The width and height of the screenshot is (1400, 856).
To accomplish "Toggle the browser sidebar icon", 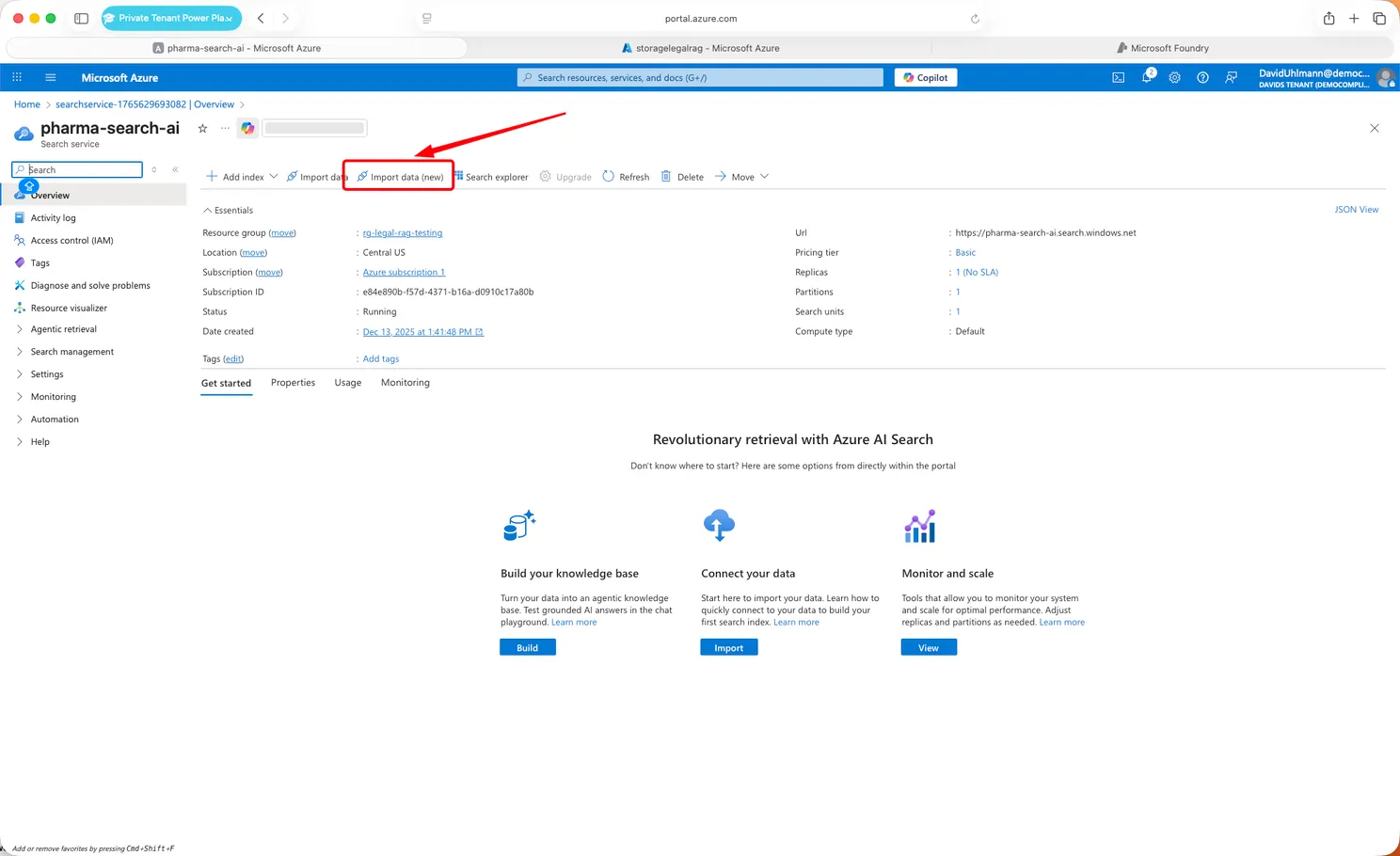I will [x=81, y=18].
